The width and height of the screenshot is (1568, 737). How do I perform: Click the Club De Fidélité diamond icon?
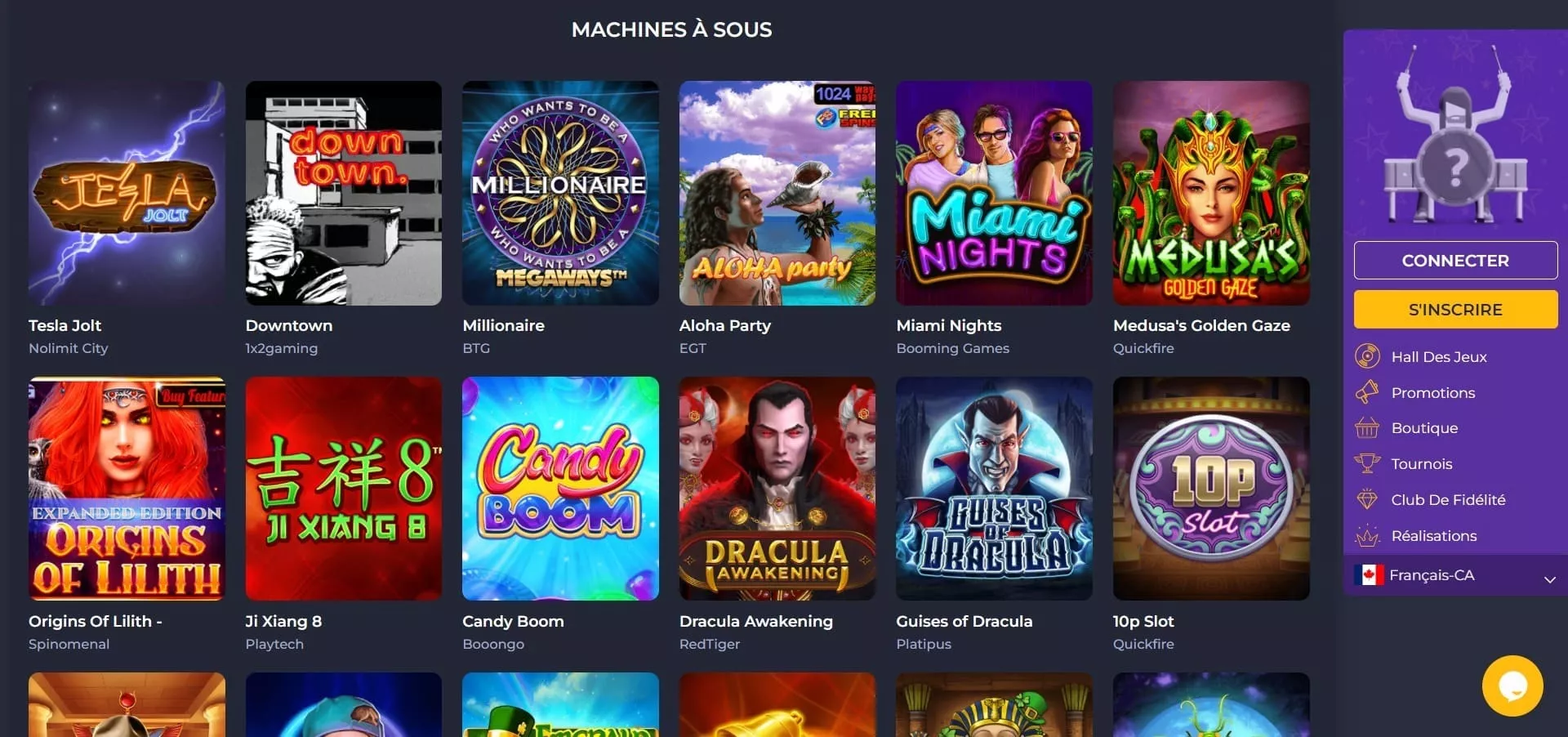pos(1367,499)
